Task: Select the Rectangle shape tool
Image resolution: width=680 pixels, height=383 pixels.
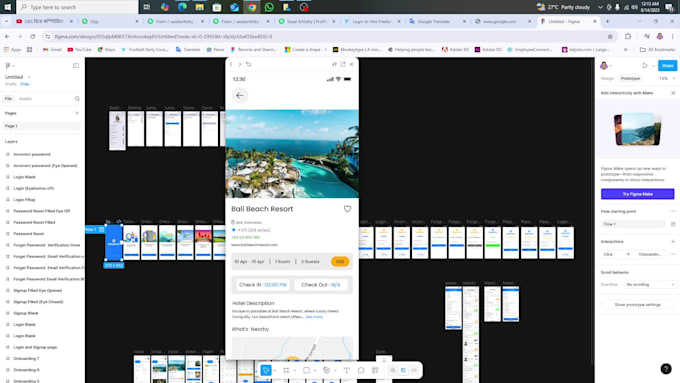Action: tap(307, 370)
